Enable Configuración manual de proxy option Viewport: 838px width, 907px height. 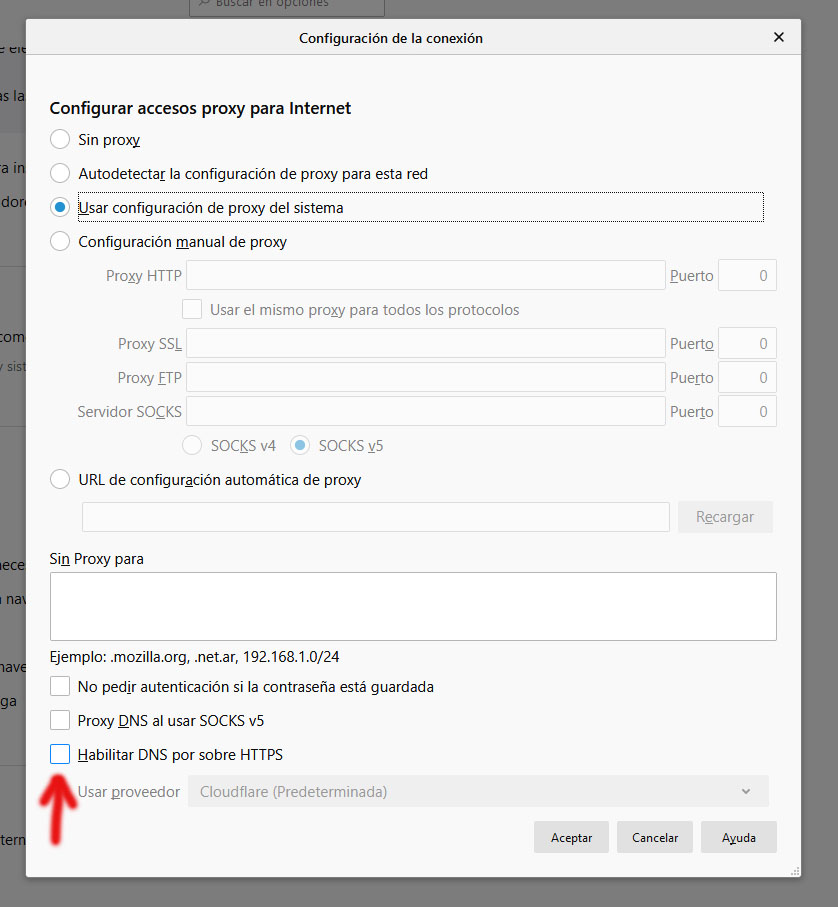click(60, 242)
